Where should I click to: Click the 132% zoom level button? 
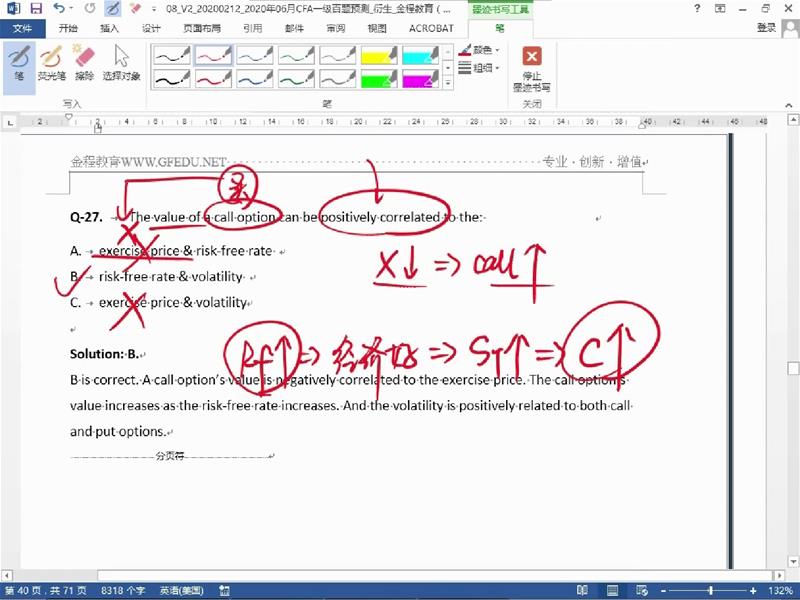[x=781, y=591]
